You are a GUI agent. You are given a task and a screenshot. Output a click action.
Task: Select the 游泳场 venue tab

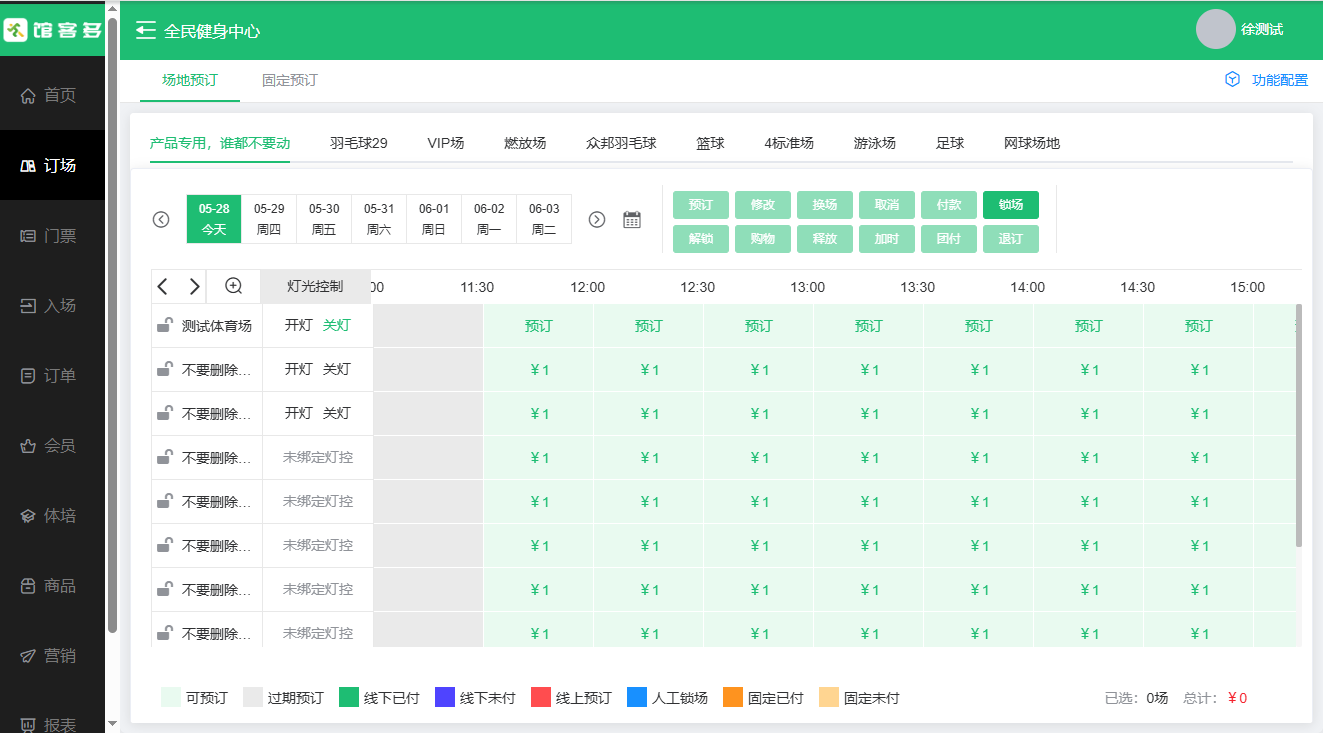(875, 143)
